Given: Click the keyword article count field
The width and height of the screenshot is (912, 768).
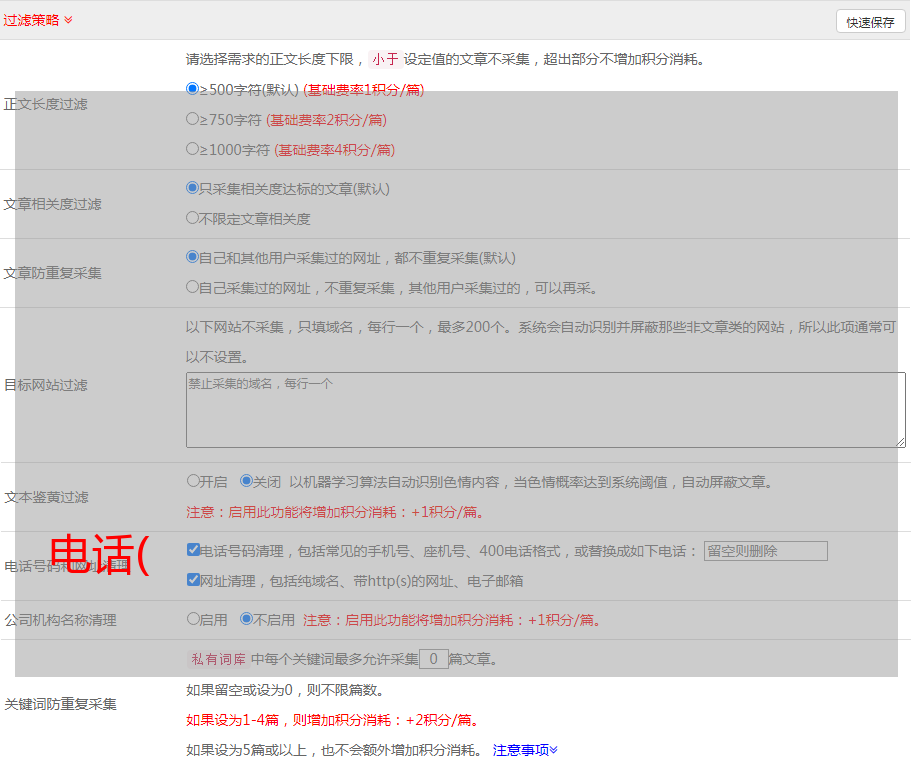Looking at the screenshot, I should coord(433,659).
